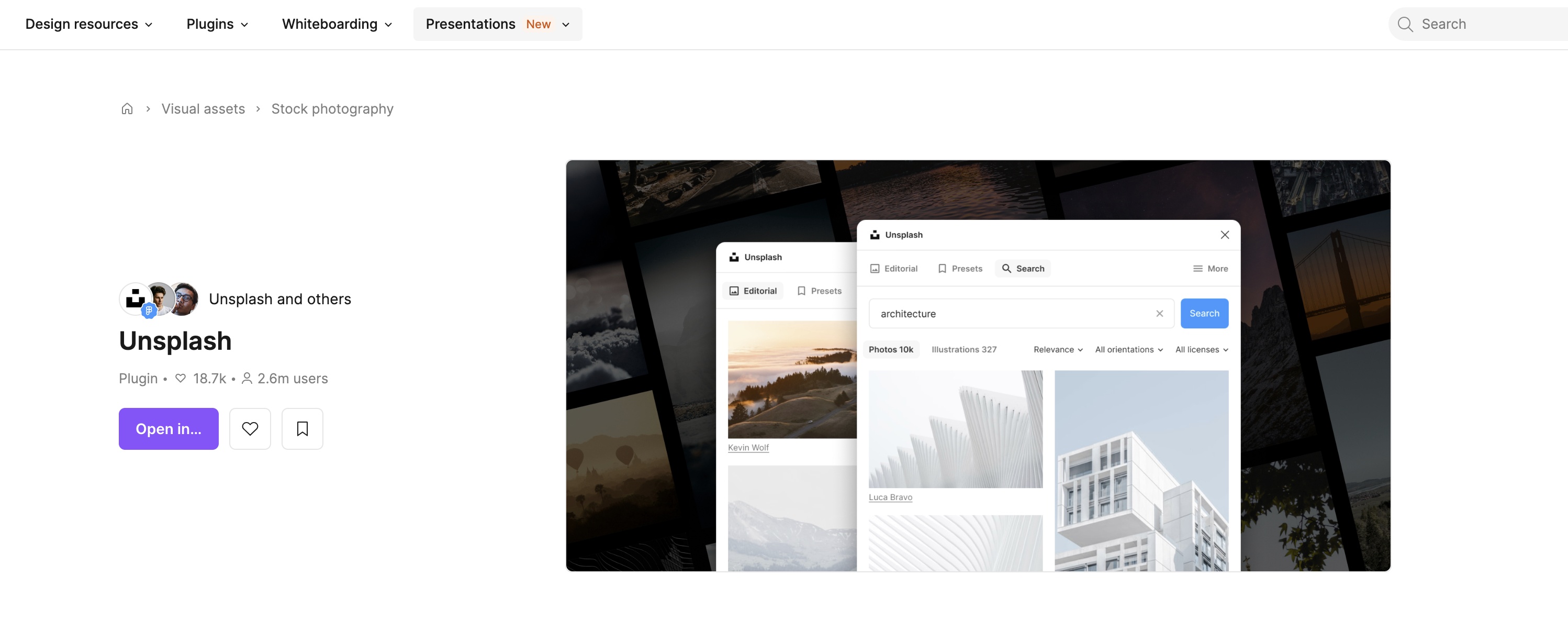Open the All licenses dropdown
The width and height of the screenshot is (1568, 620).
1202,350
